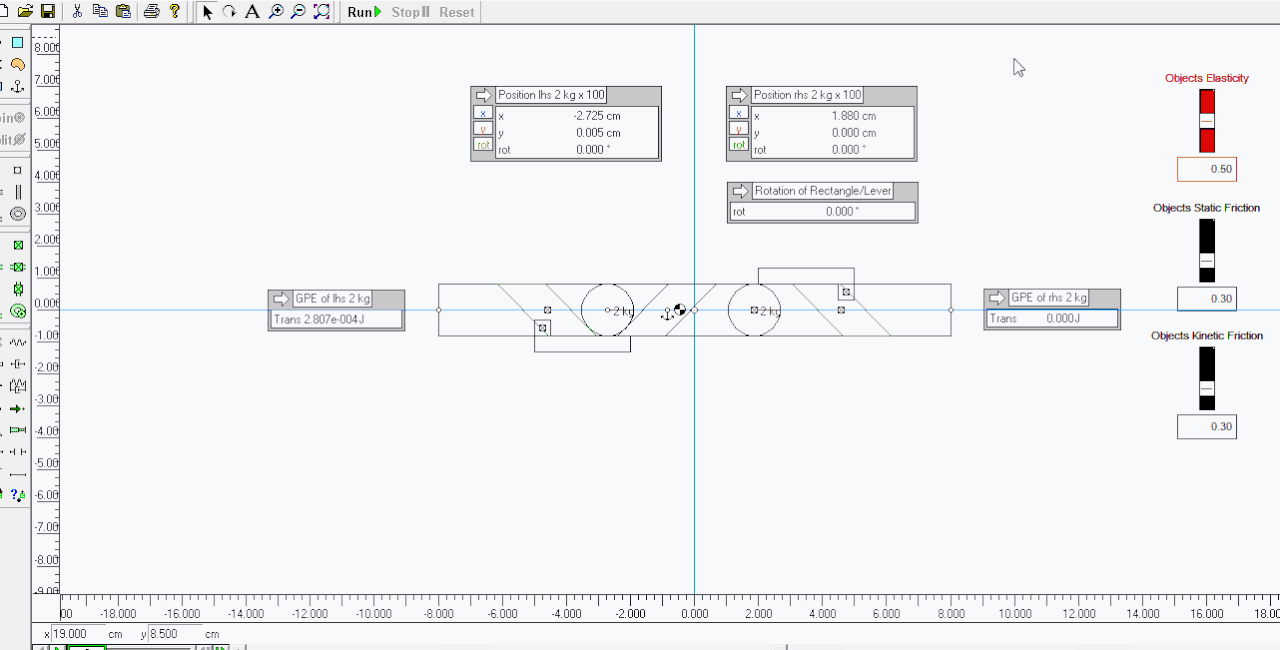Image resolution: width=1280 pixels, height=650 pixels.
Task: Open help with the question mark icon
Action: point(175,11)
